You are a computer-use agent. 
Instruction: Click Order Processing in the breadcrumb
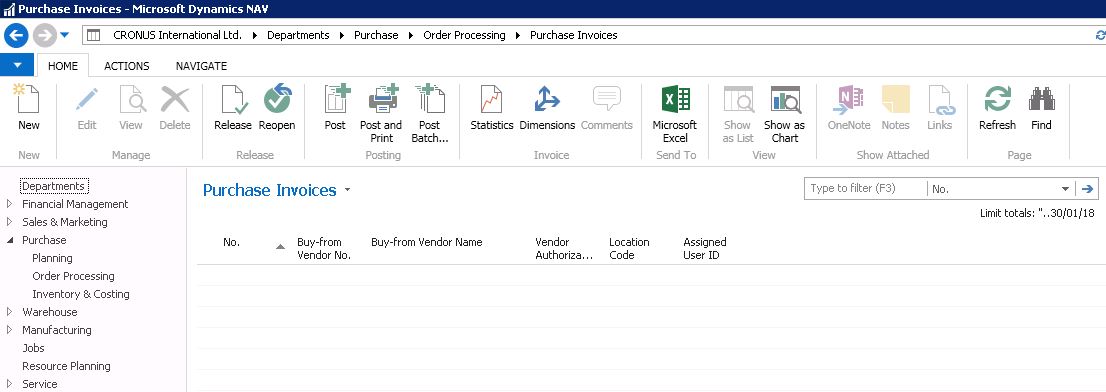click(x=464, y=35)
